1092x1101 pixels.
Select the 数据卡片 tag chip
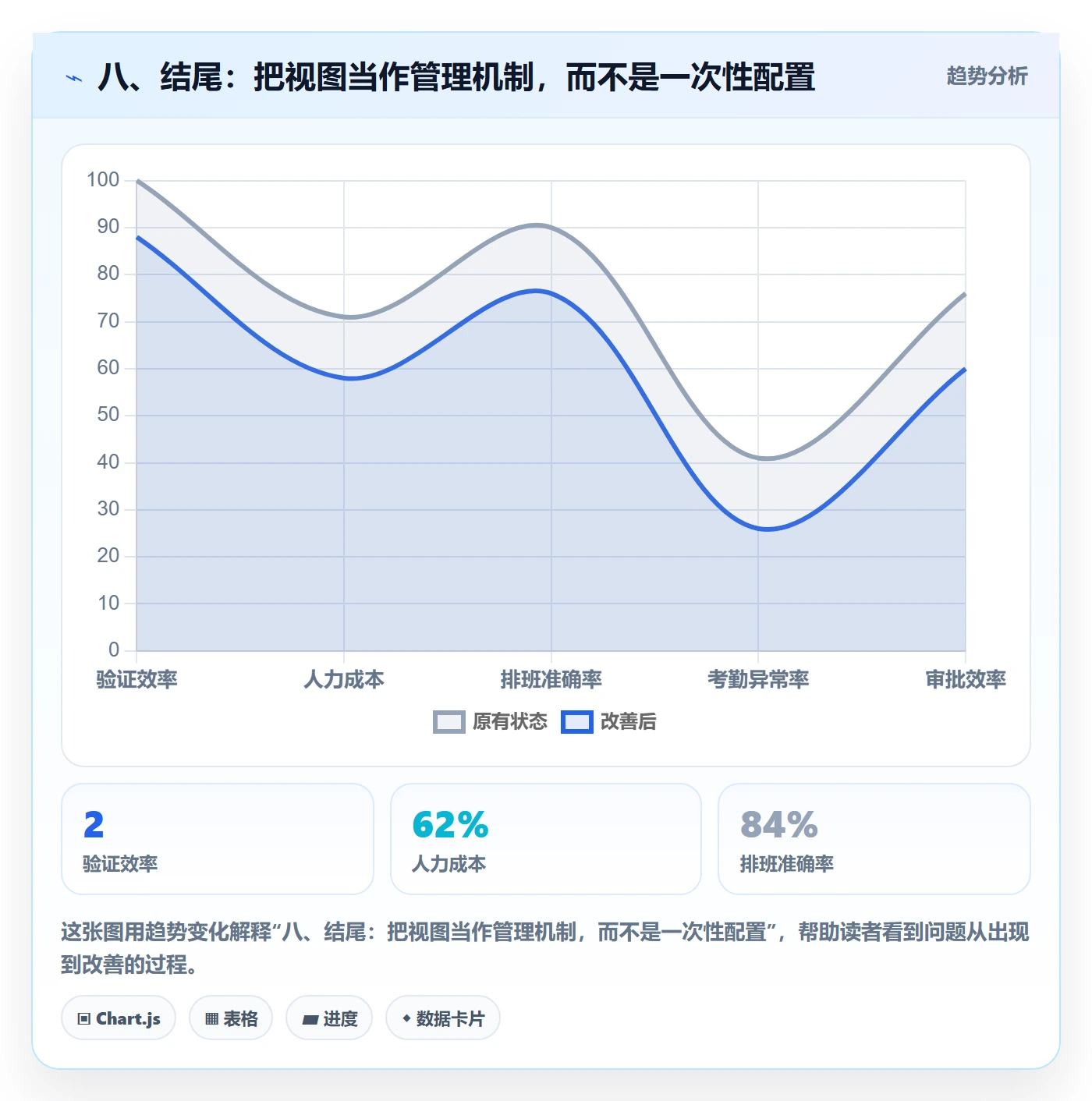point(443,1018)
